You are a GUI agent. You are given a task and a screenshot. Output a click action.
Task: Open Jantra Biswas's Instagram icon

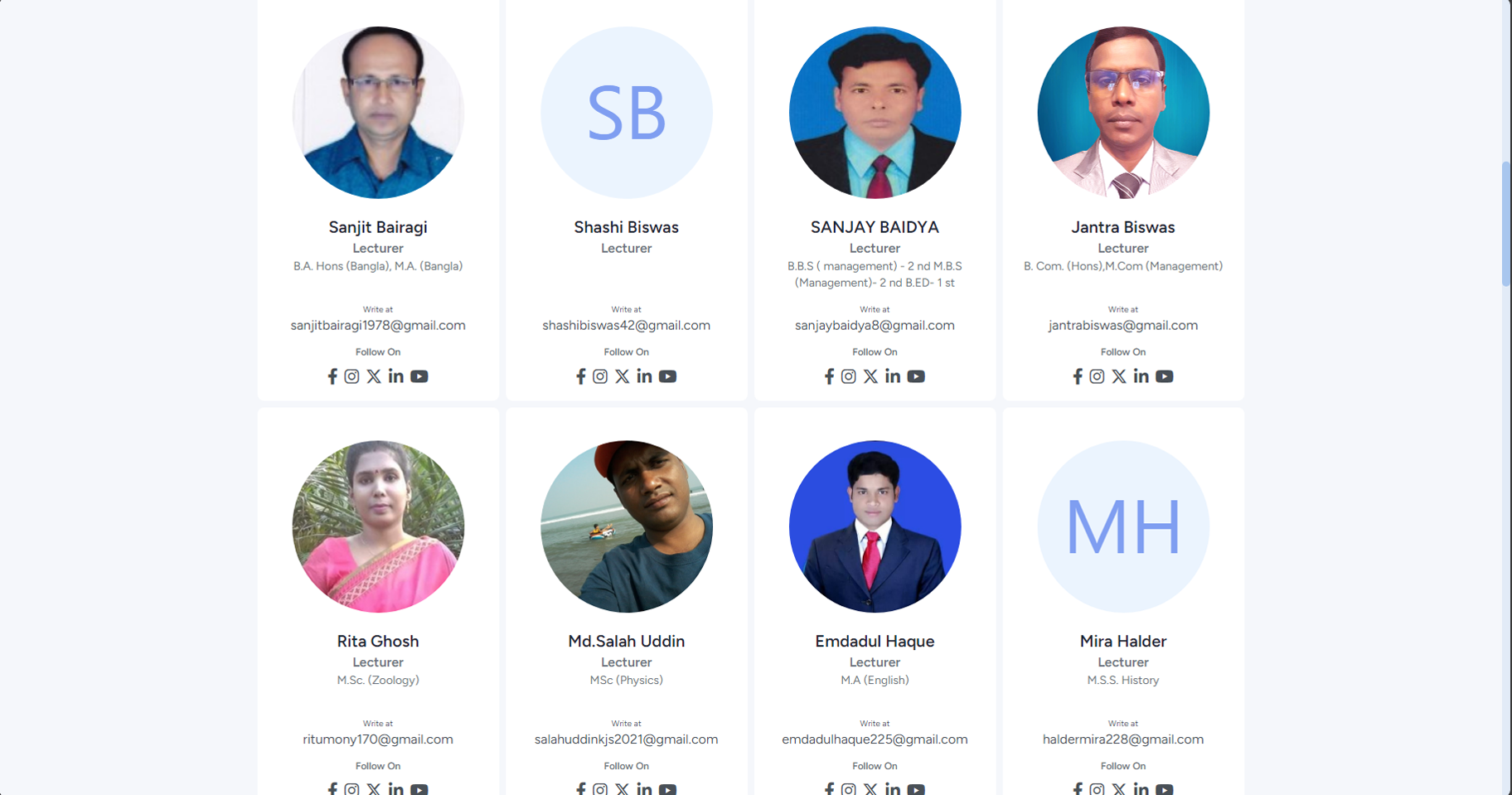pyautogui.click(x=1097, y=376)
